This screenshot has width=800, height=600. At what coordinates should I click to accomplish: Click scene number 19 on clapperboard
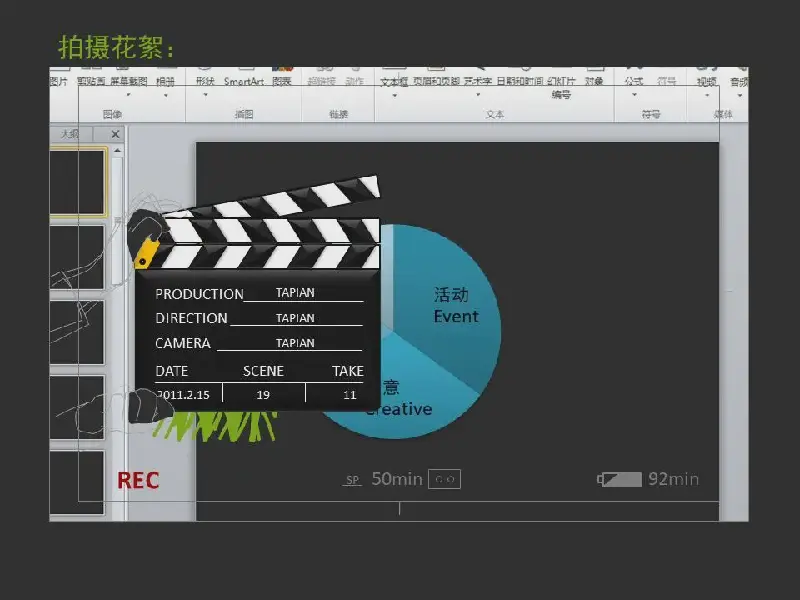263,394
